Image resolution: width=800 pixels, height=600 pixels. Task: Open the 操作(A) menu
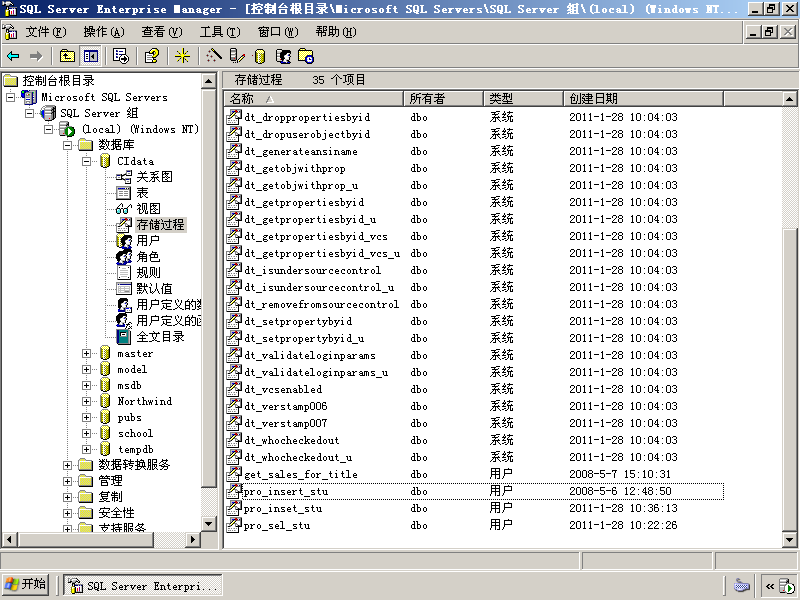pos(104,32)
